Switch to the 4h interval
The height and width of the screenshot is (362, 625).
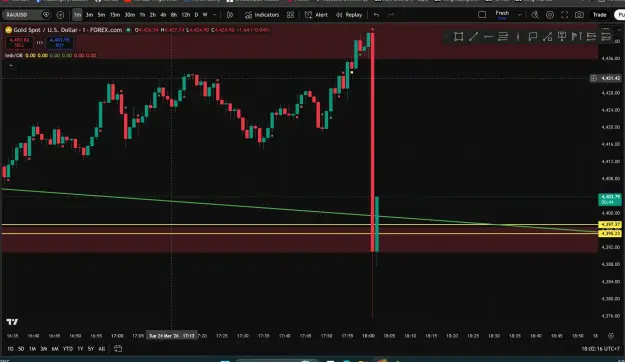pos(163,15)
